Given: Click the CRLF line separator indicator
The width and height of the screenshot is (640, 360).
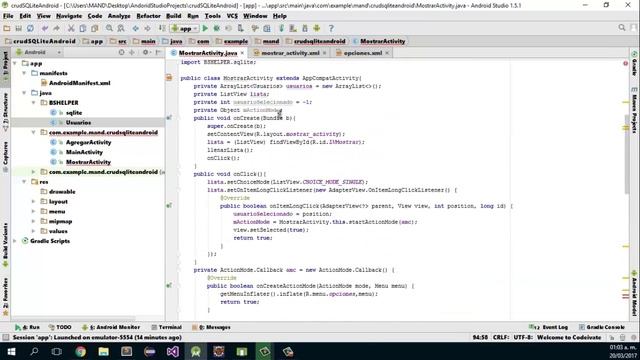Looking at the screenshot, I should 500,338.
